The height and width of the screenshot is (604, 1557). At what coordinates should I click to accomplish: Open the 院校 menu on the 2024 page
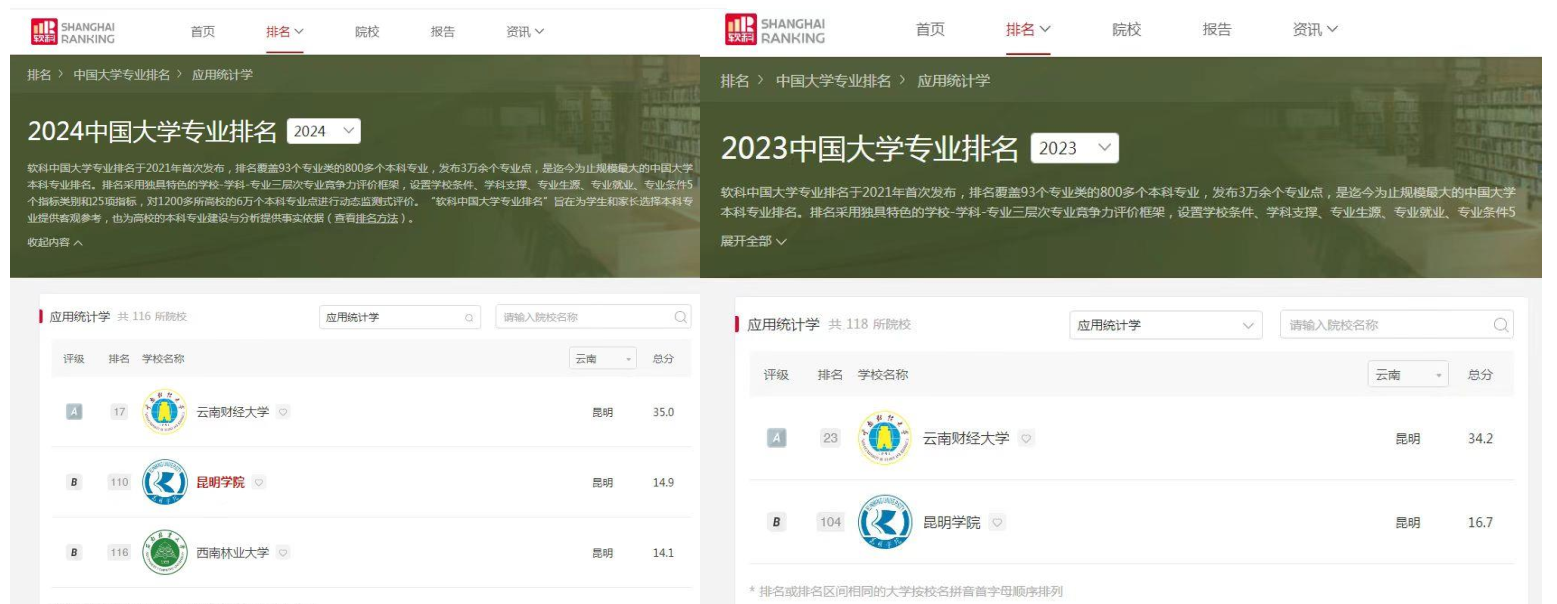click(367, 31)
